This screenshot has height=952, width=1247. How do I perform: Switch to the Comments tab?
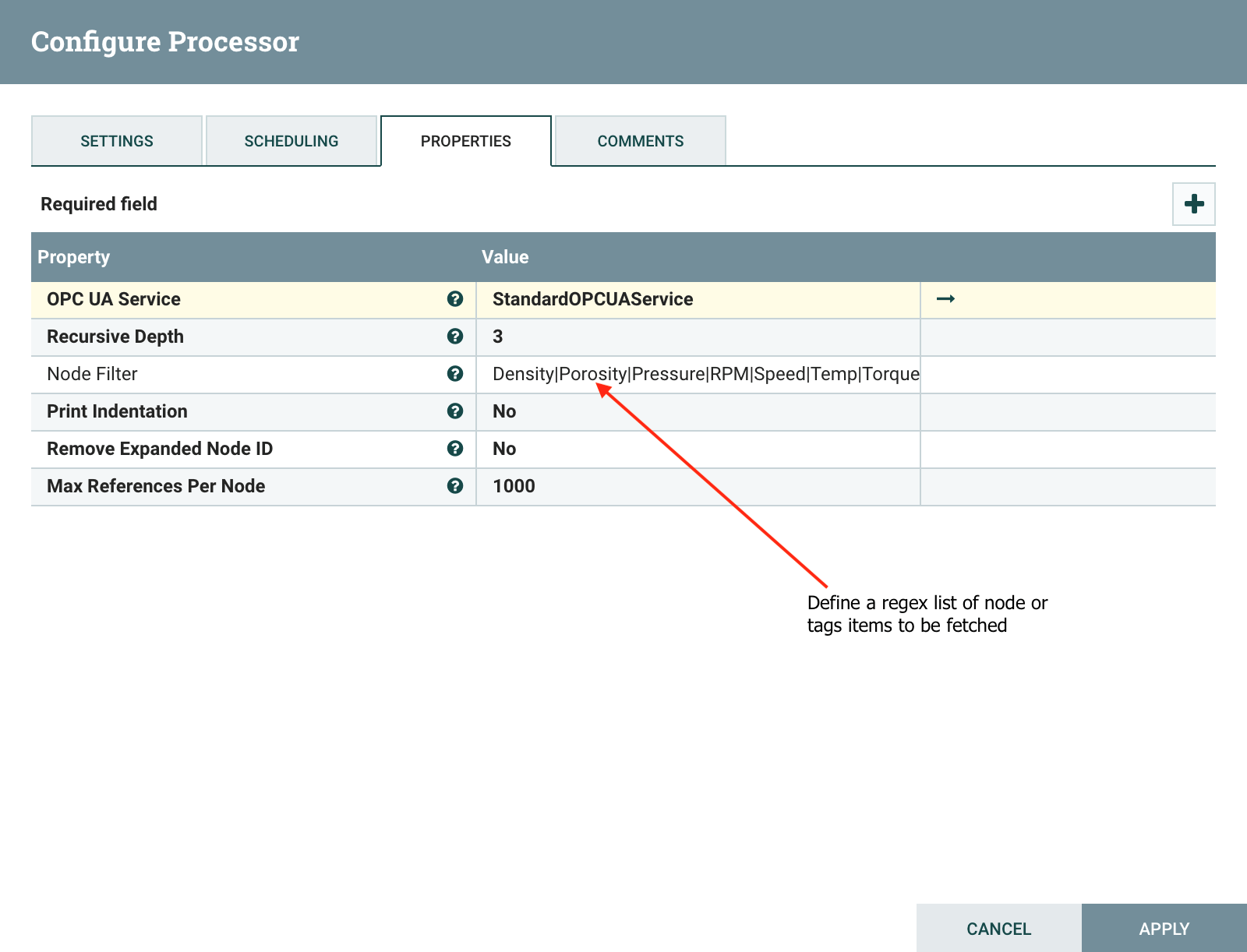640,141
